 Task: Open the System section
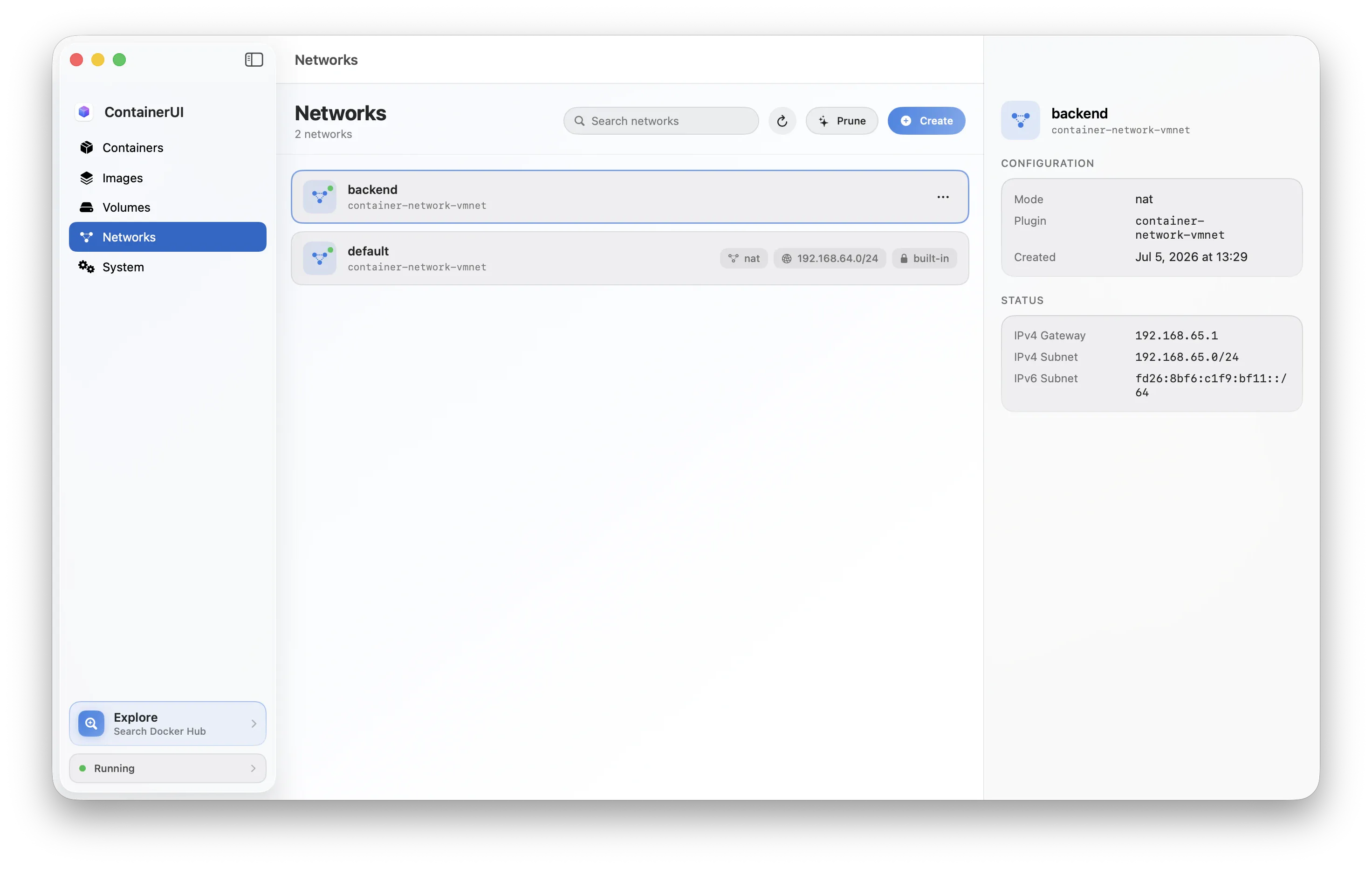(167, 267)
